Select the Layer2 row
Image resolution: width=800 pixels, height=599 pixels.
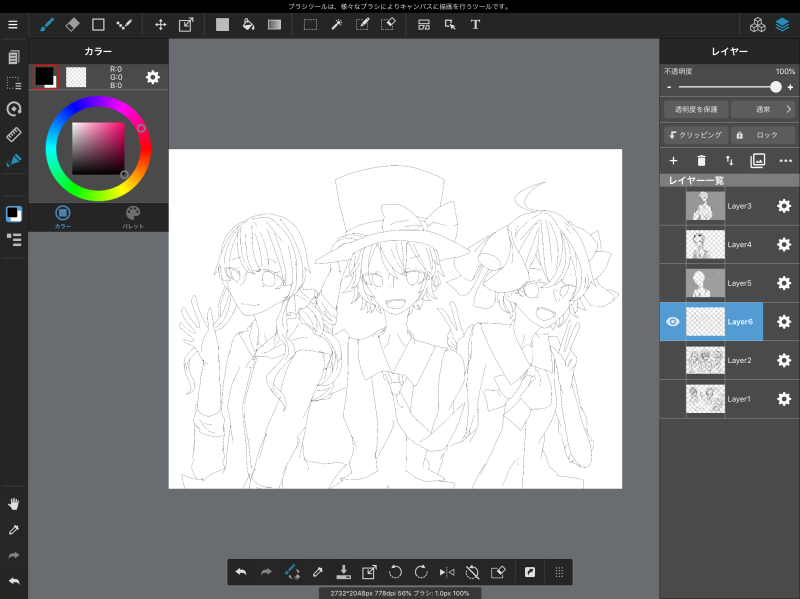(x=730, y=360)
